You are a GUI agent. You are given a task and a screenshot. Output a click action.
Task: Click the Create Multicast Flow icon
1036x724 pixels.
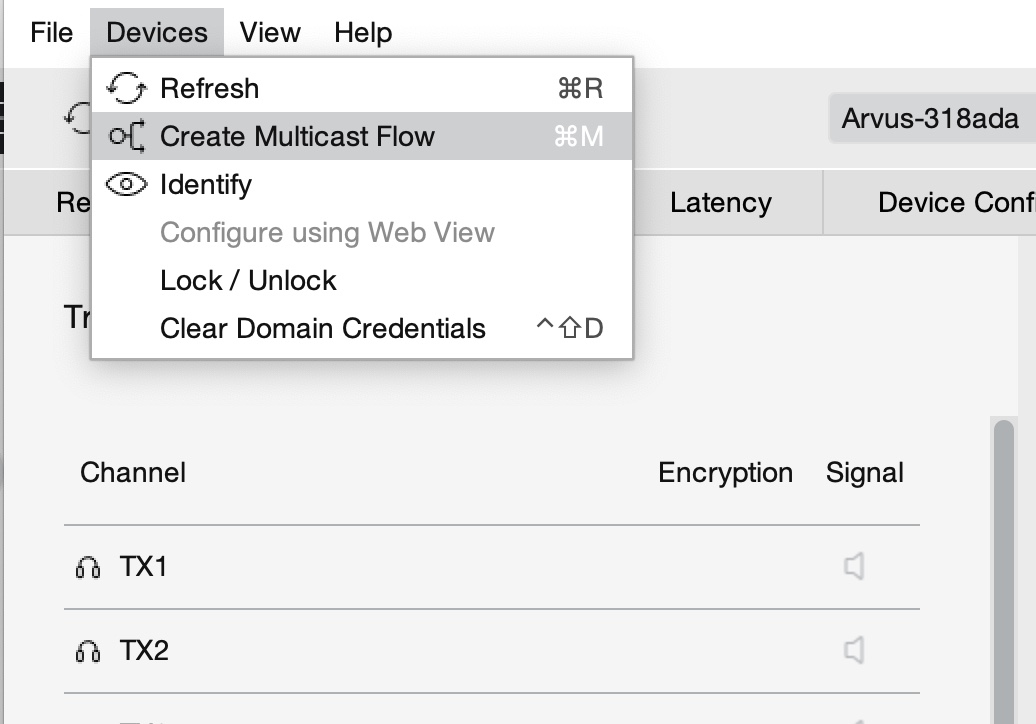tap(126, 136)
